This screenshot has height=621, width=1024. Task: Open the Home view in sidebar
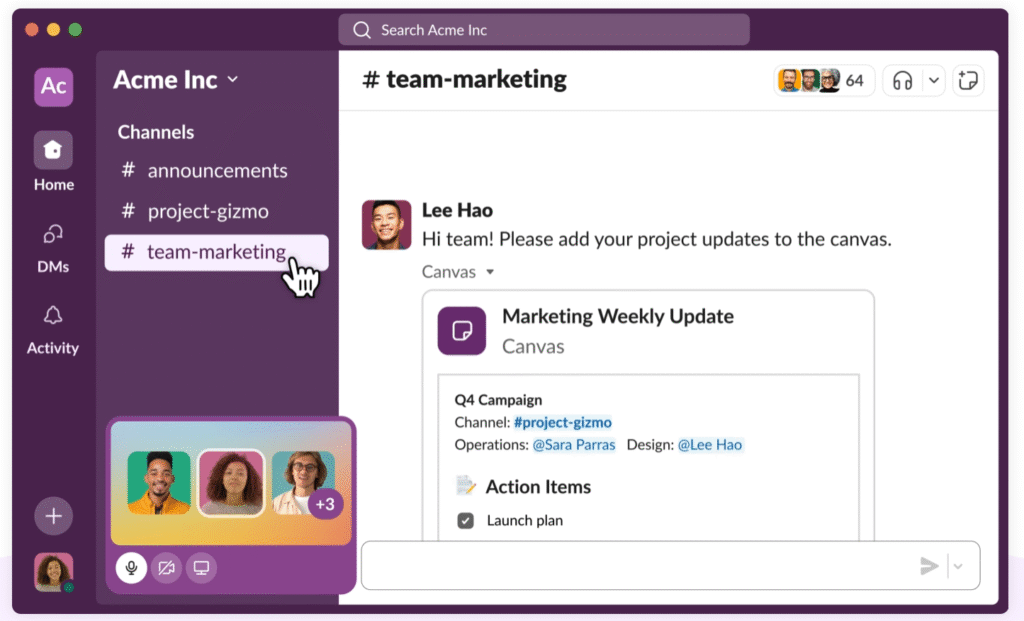click(53, 151)
